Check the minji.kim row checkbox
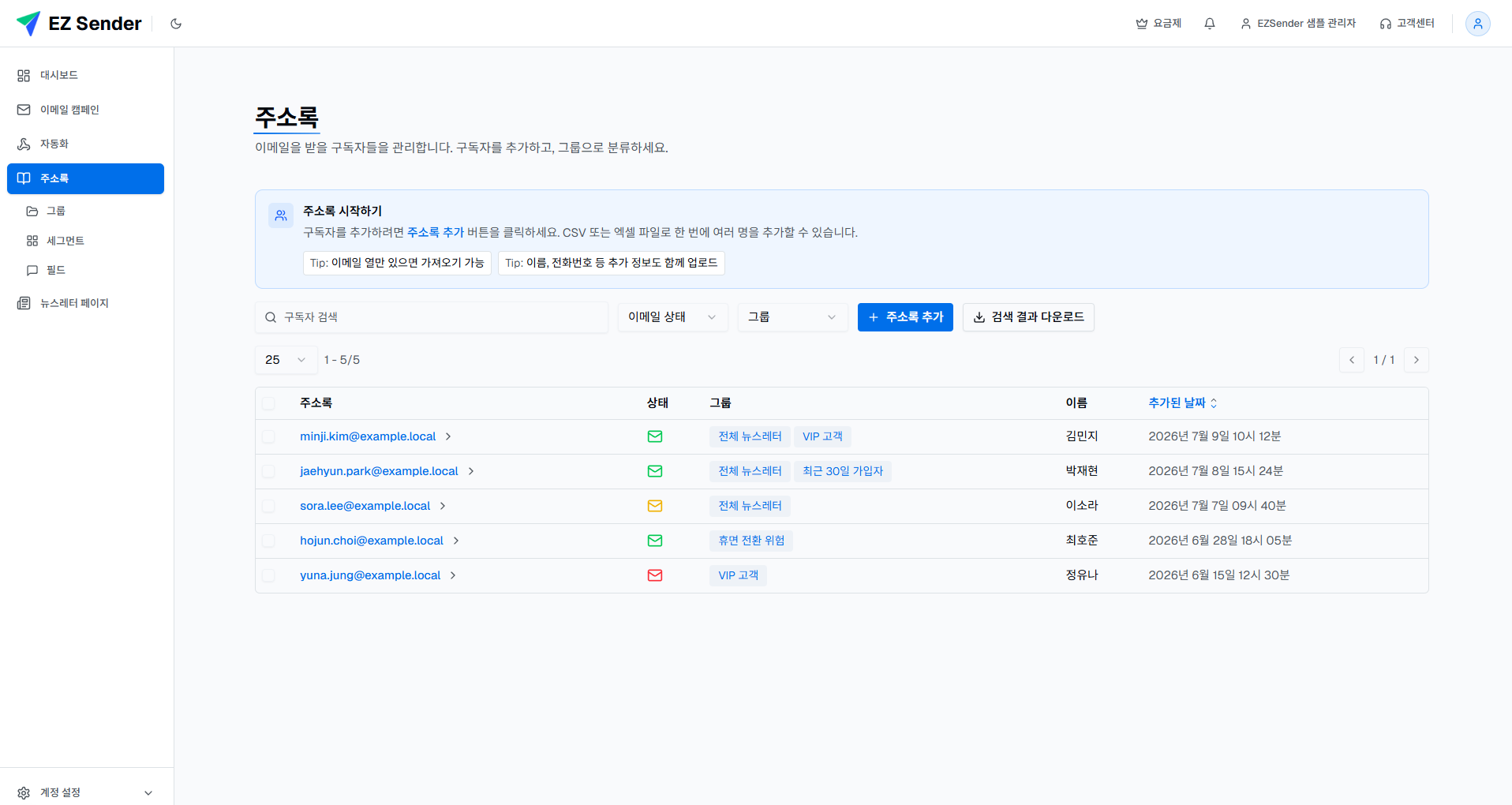 (268, 436)
